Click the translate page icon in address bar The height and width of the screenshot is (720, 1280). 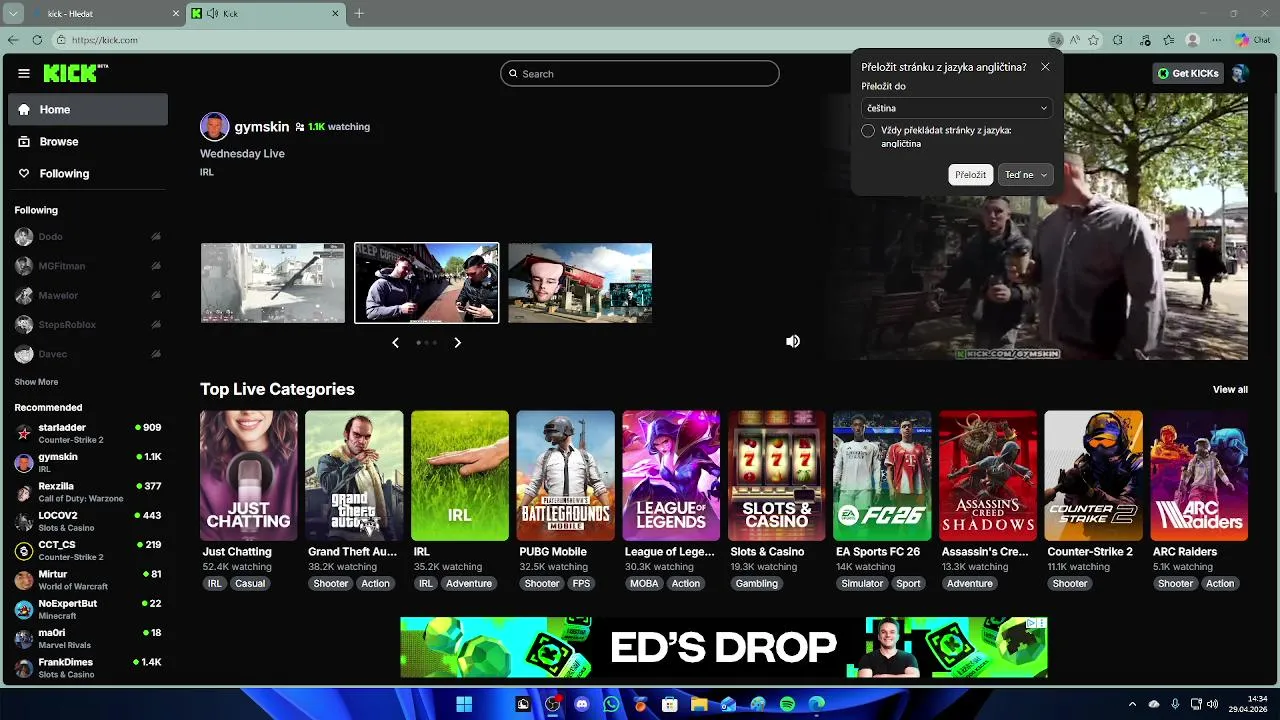pyautogui.click(x=1055, y=40)
